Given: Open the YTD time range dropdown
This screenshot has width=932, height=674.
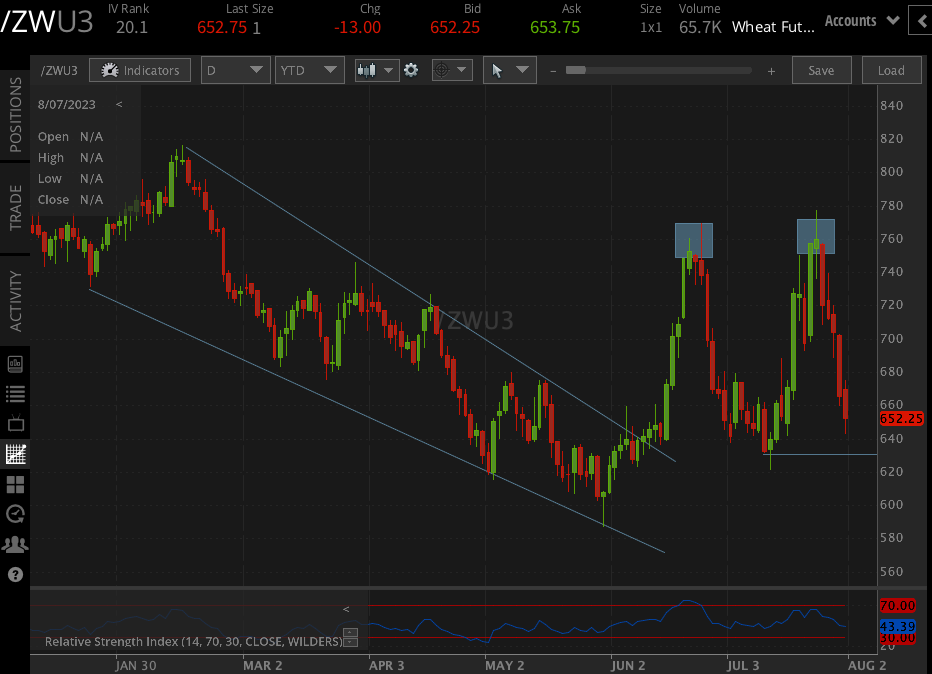Looking at the screenshot, I should [309, 70].
